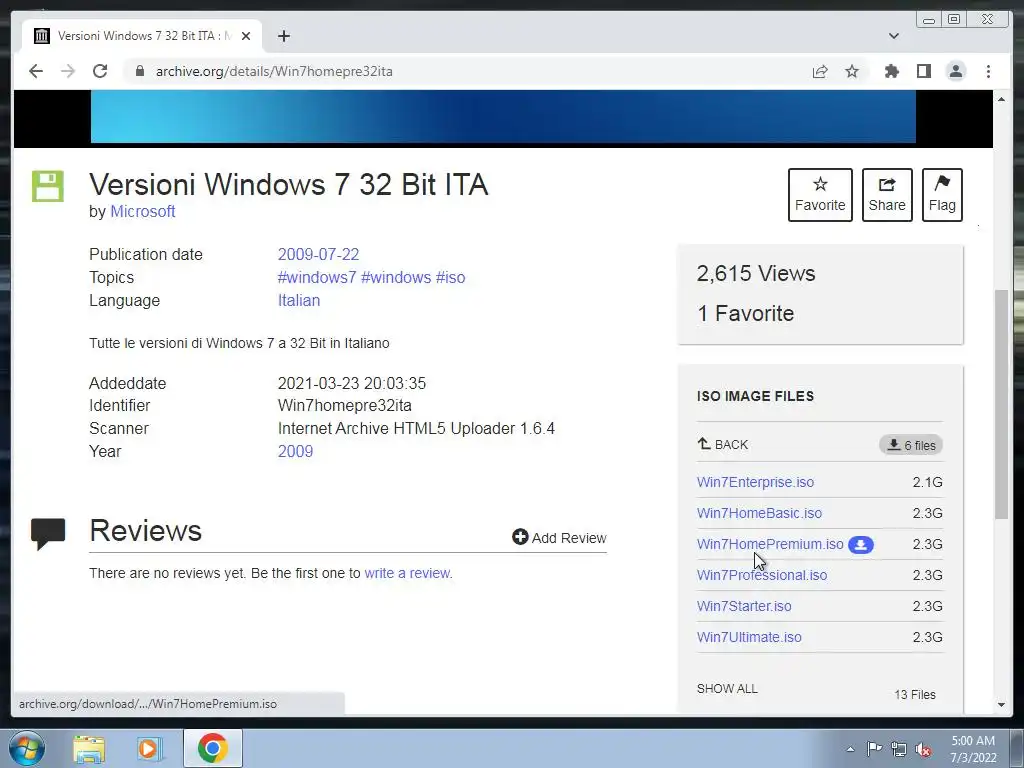Toggle the side panel icon
1024x768 pixels.
click(923, 71)
